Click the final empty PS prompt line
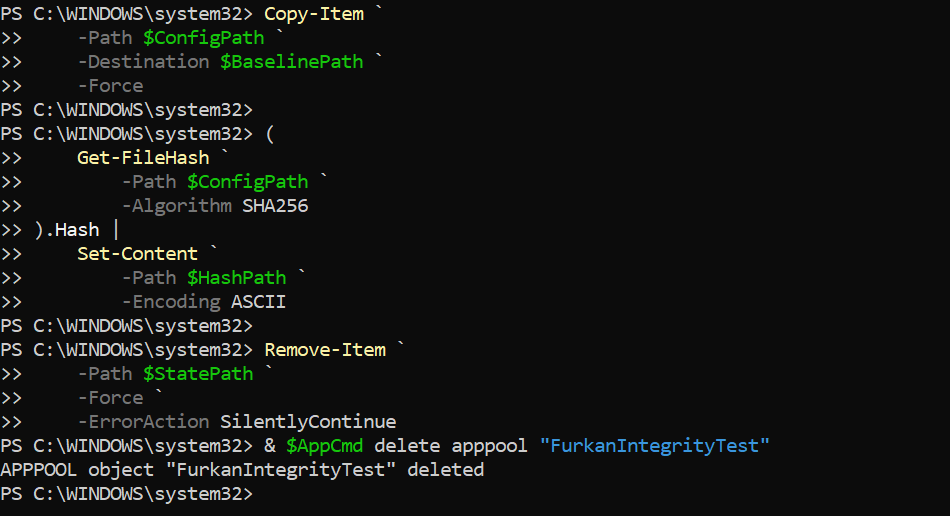This screenshot has height=516, width=950. coord(127,494)
